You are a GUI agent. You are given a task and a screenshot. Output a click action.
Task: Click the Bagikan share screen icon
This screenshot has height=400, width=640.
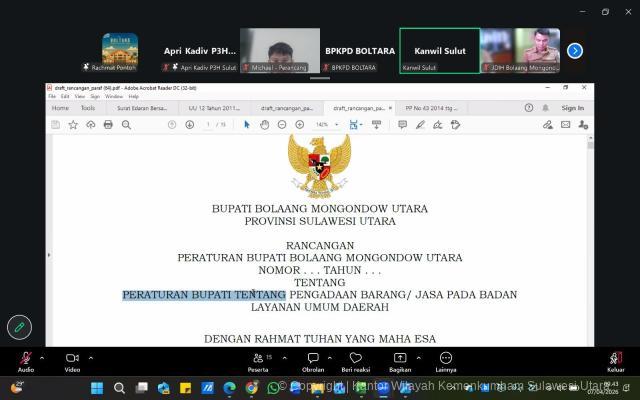click(400, 359)
